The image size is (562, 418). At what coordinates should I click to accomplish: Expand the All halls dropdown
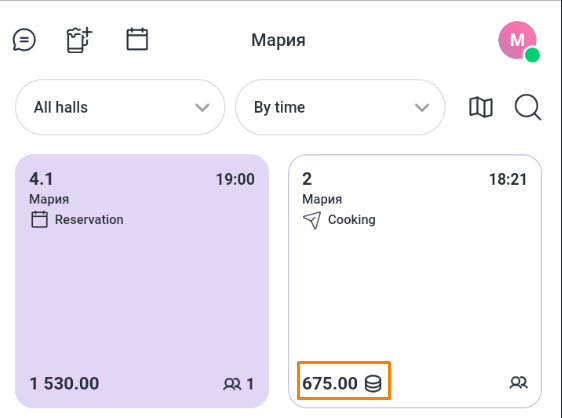click(120, 107)
